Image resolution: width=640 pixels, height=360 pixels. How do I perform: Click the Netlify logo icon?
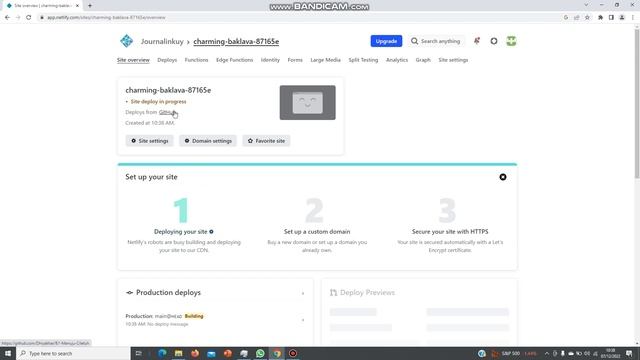127,41
